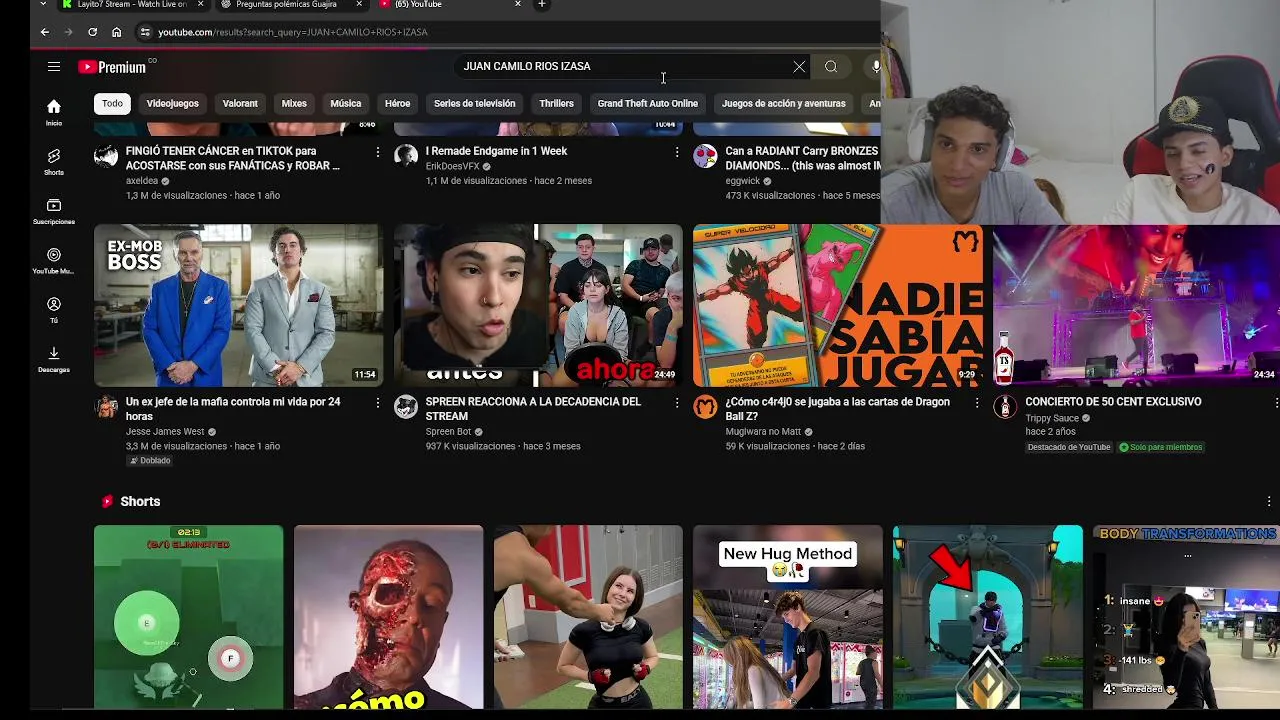Open Descargas in the sidebar
Image resolution: width=1280 pixels, height=720 pixels.
[54, 359]
